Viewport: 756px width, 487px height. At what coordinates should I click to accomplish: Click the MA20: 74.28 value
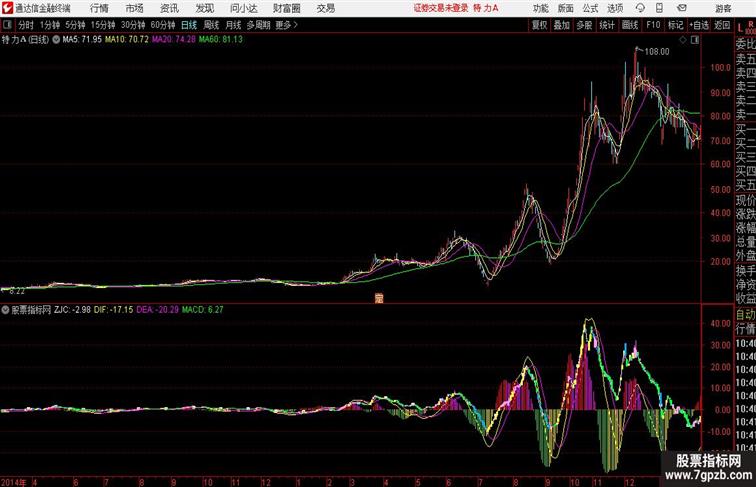tap(174, 40)
